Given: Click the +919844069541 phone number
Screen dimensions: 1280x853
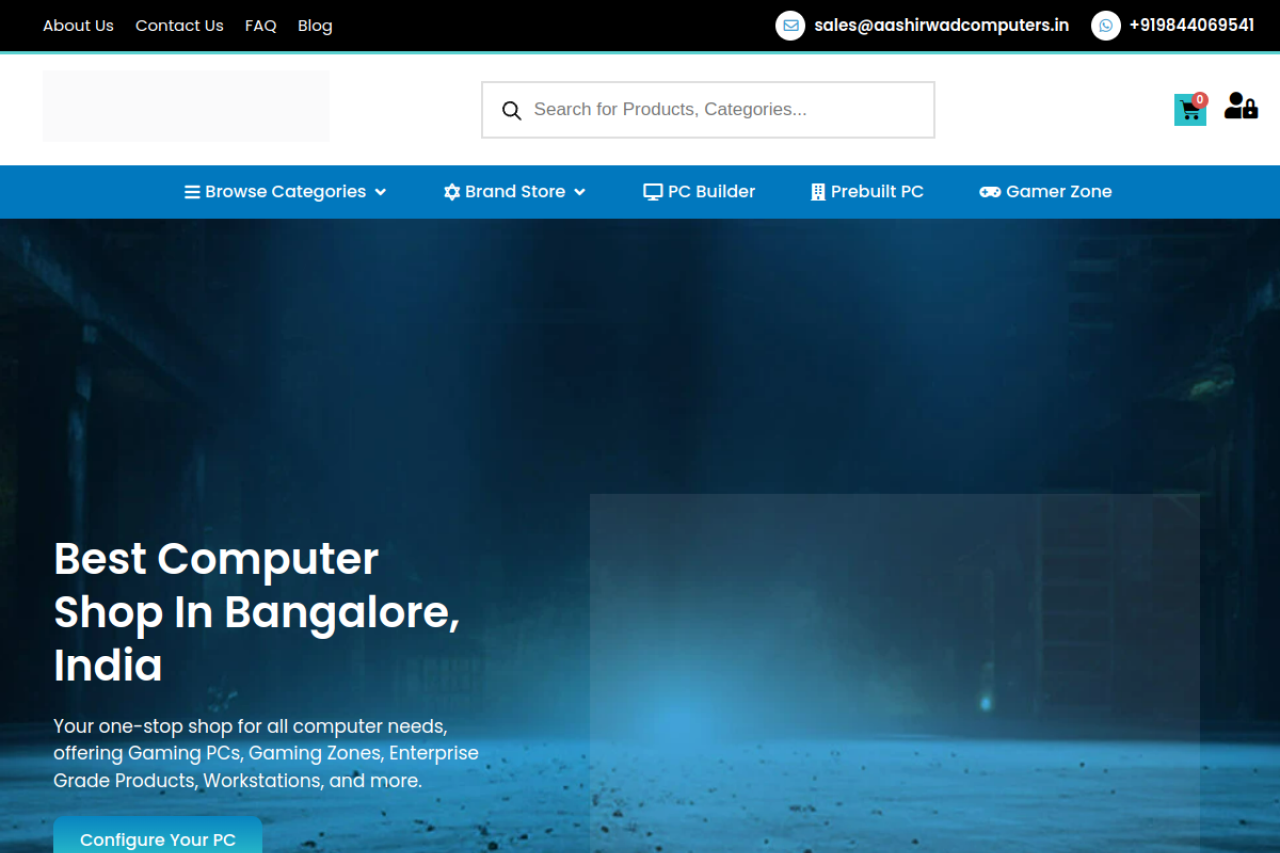Looking at the screenshot, I should point(1192,25).
